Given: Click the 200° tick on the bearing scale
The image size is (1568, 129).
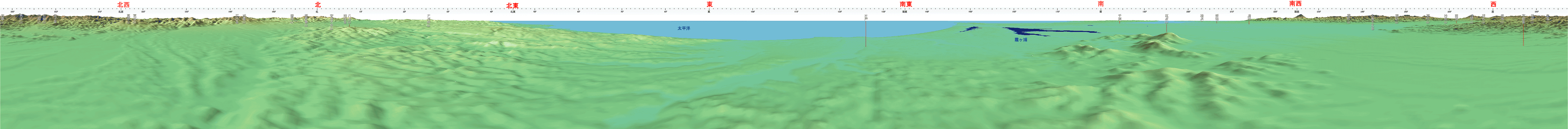Looking at the screenshot, I should pos(1188,11).
